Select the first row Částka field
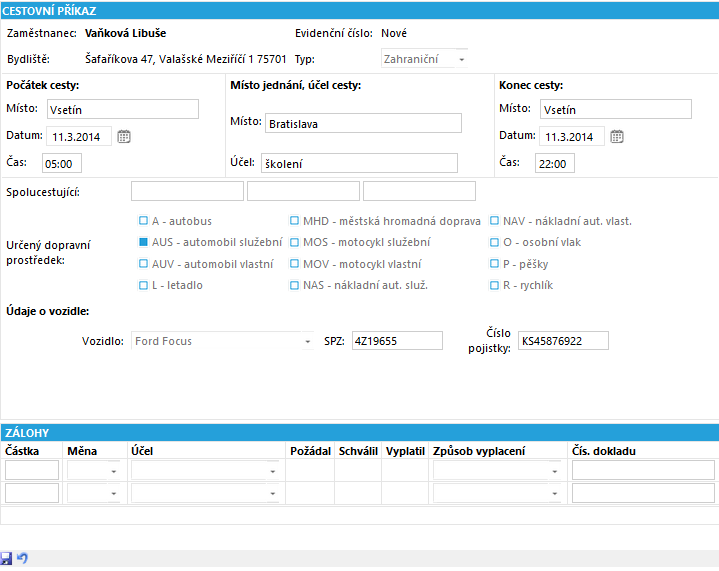This screenshot has height=571, width=719. point(32,470)
